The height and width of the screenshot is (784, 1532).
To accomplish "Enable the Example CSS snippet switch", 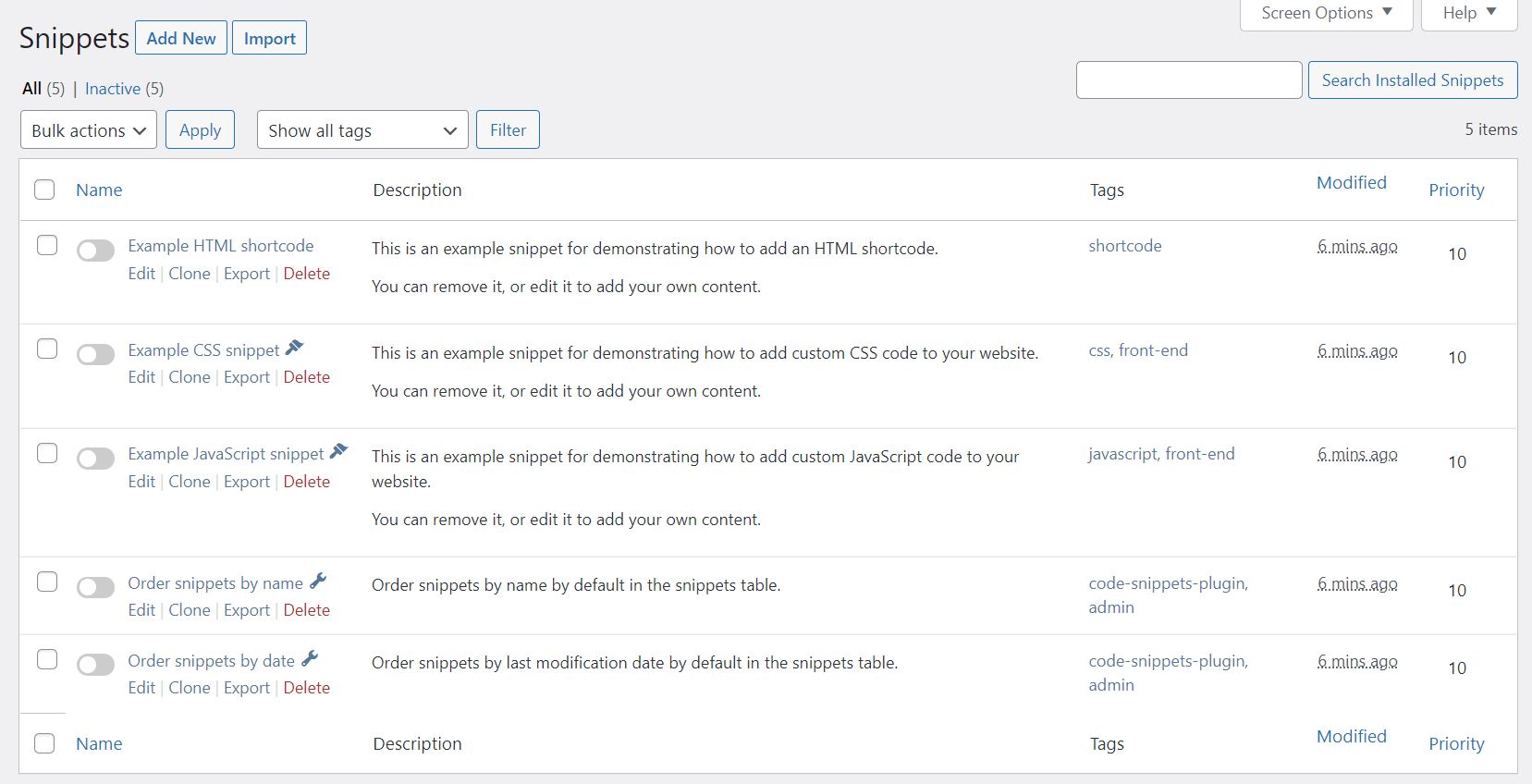I will (95, 354).
